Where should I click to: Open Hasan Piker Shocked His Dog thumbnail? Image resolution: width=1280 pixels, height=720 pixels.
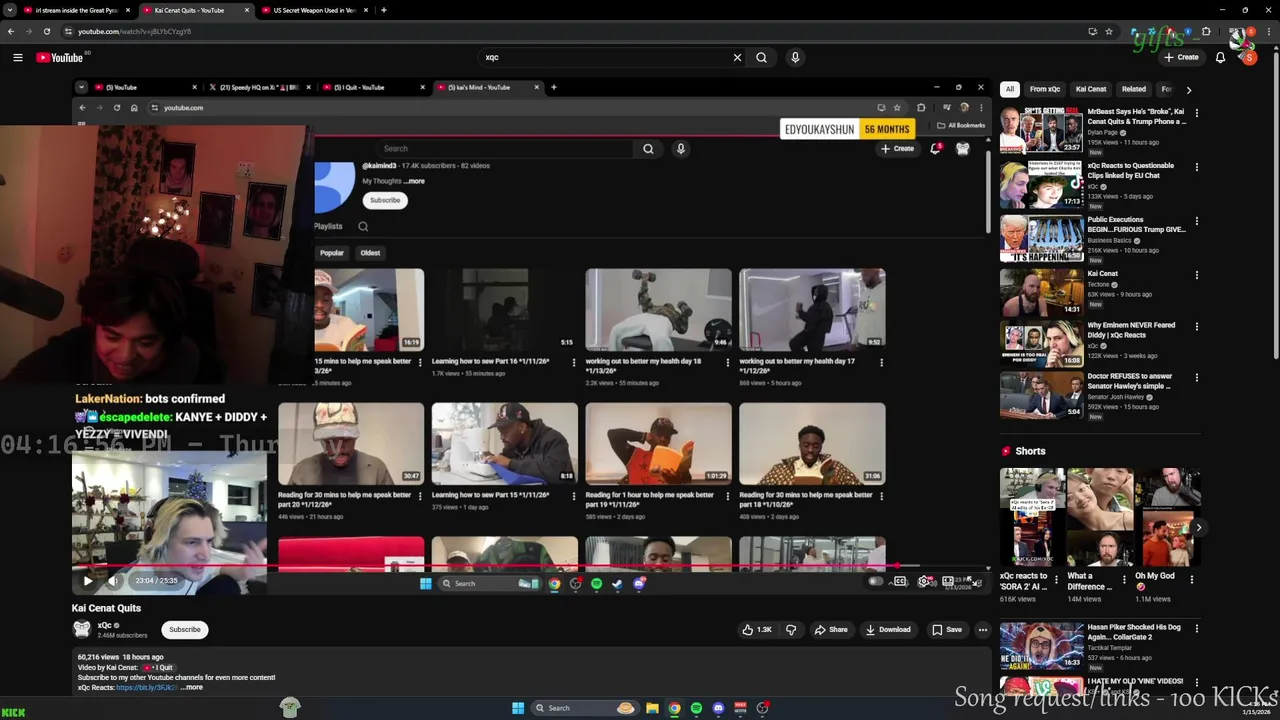point(1041,647)
